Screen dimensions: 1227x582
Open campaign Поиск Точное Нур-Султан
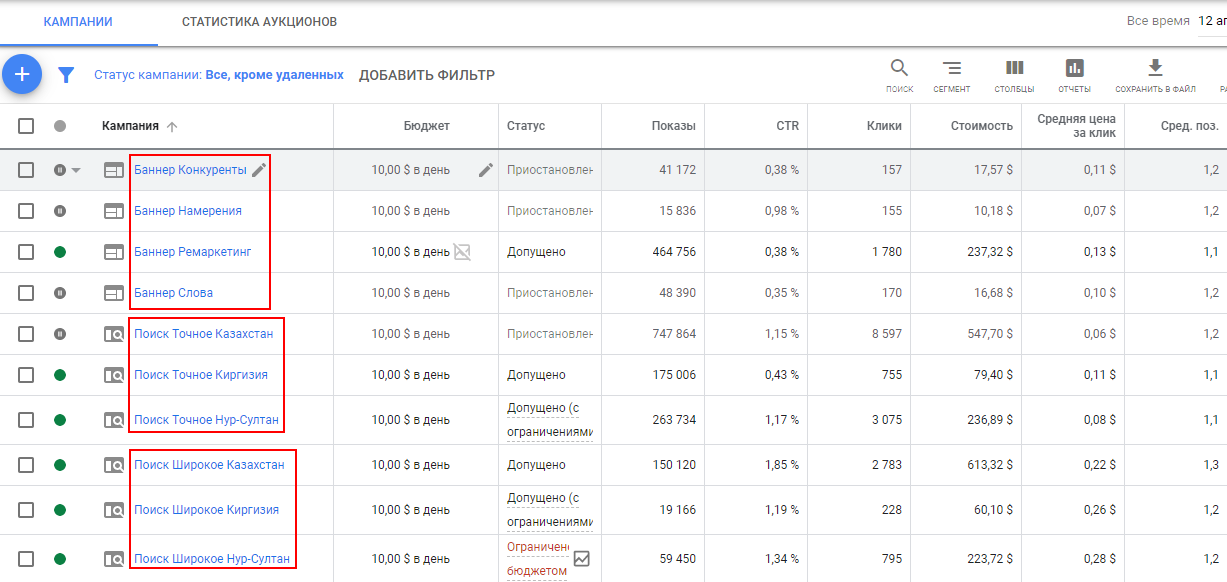(207, 420)
